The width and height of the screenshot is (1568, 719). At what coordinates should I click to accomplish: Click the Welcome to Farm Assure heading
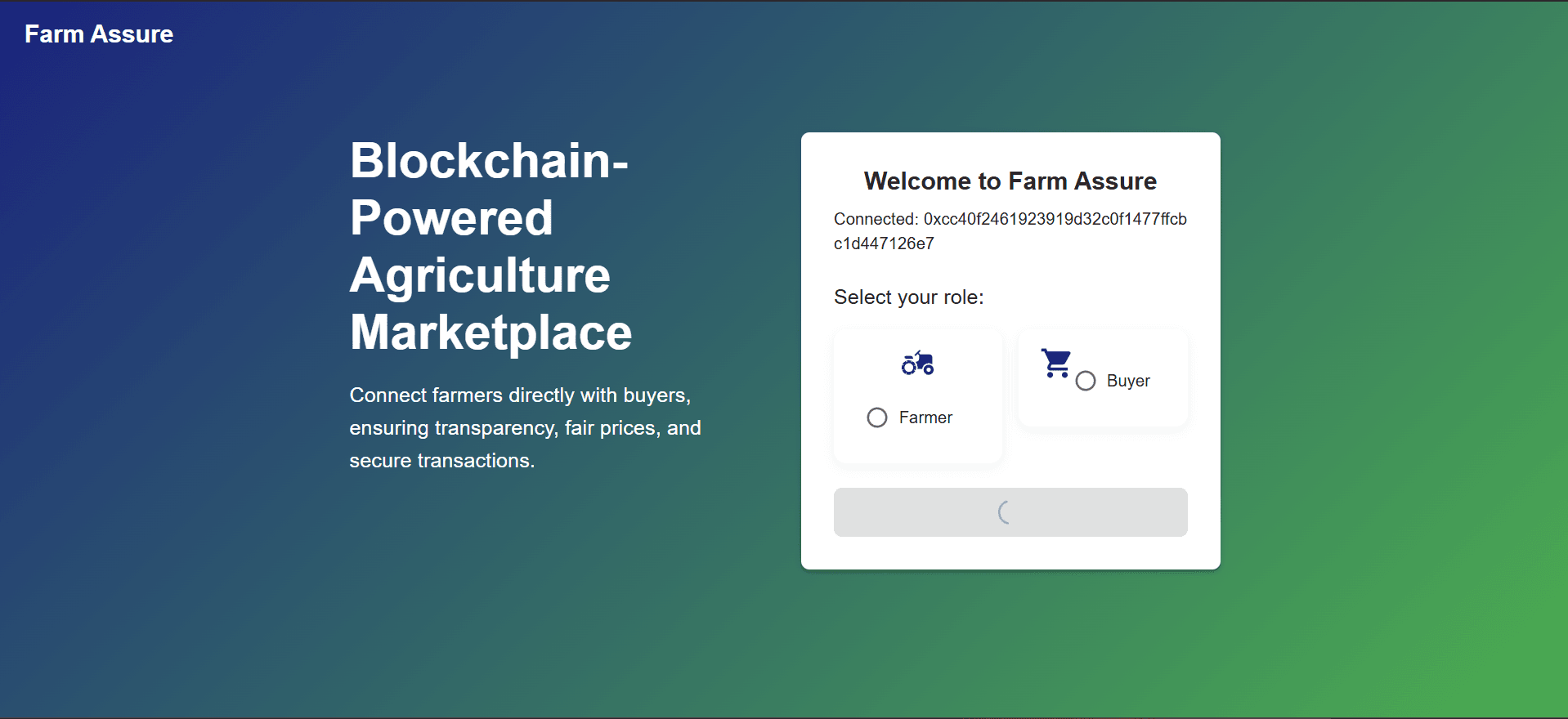coord(1010,181)
